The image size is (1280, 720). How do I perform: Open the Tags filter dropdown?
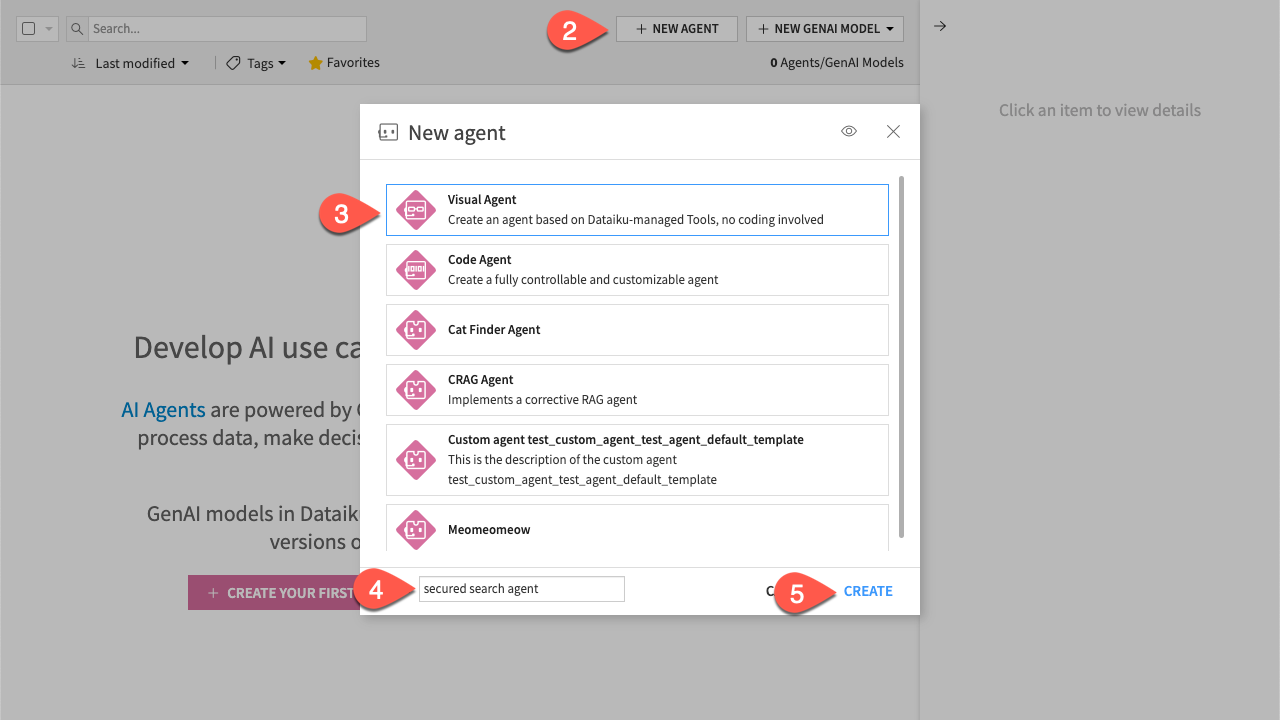(256, 63)
